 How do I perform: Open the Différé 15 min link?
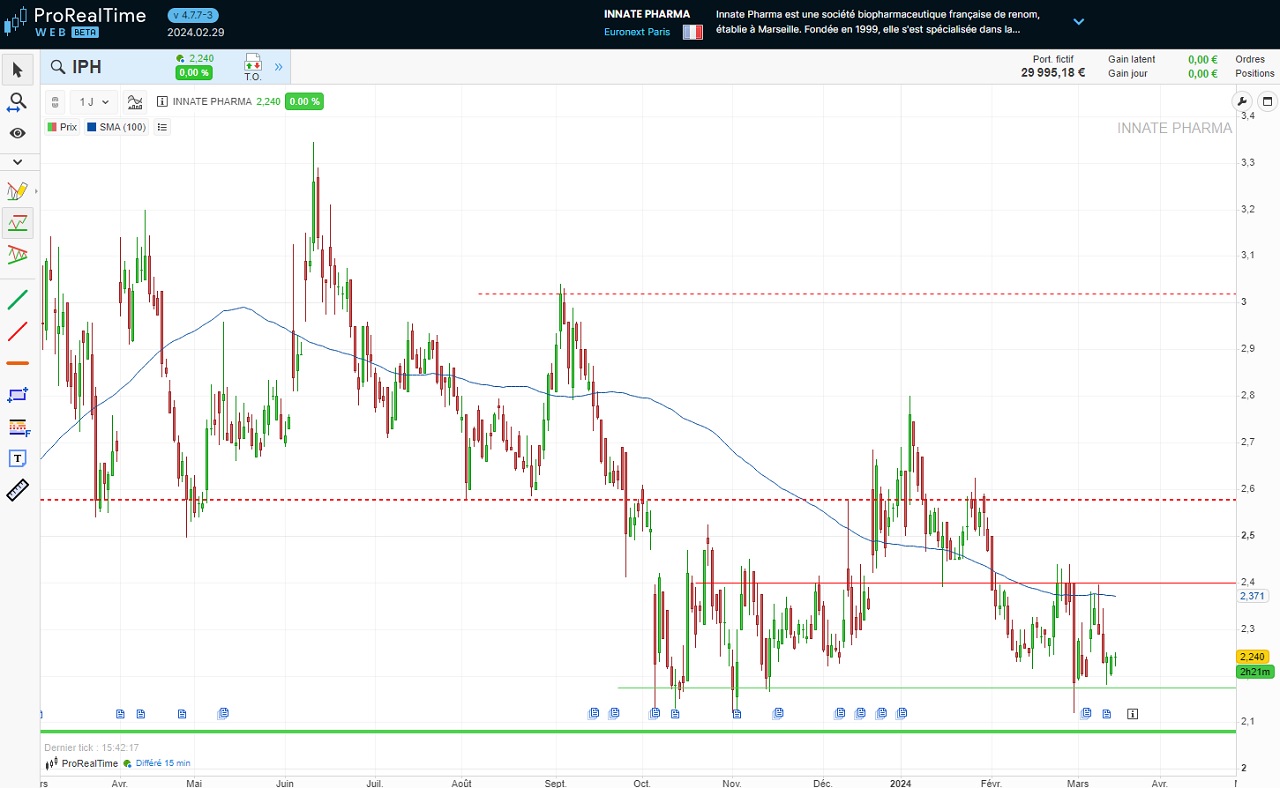163,763
